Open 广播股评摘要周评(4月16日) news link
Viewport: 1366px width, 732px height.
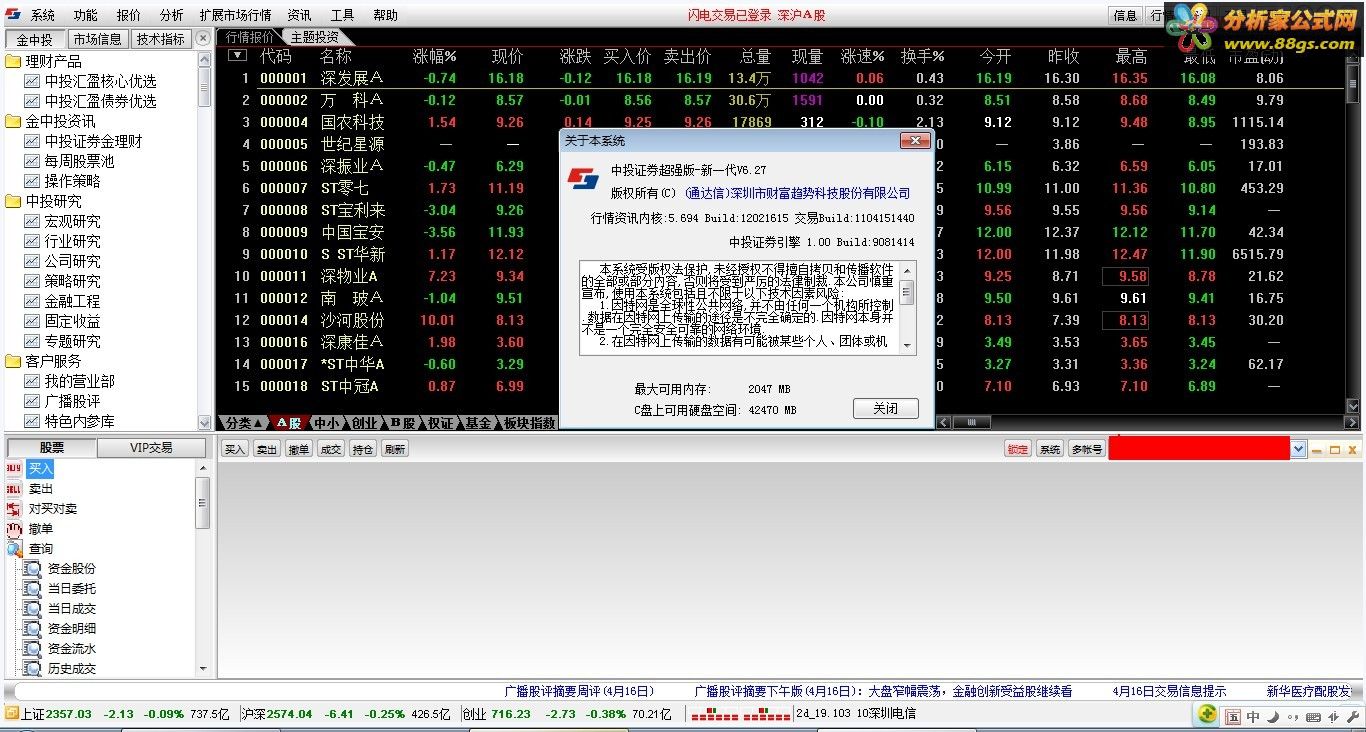click(x=579, y=691)
